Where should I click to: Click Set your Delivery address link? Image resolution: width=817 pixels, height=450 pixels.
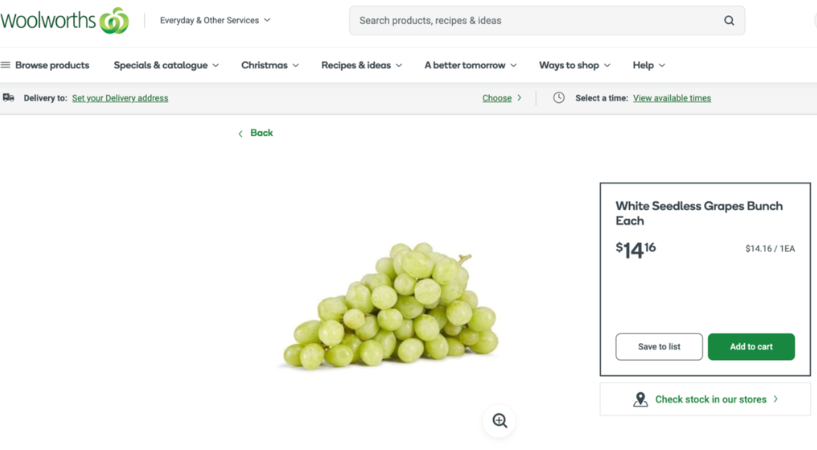[x=120, y=98]
